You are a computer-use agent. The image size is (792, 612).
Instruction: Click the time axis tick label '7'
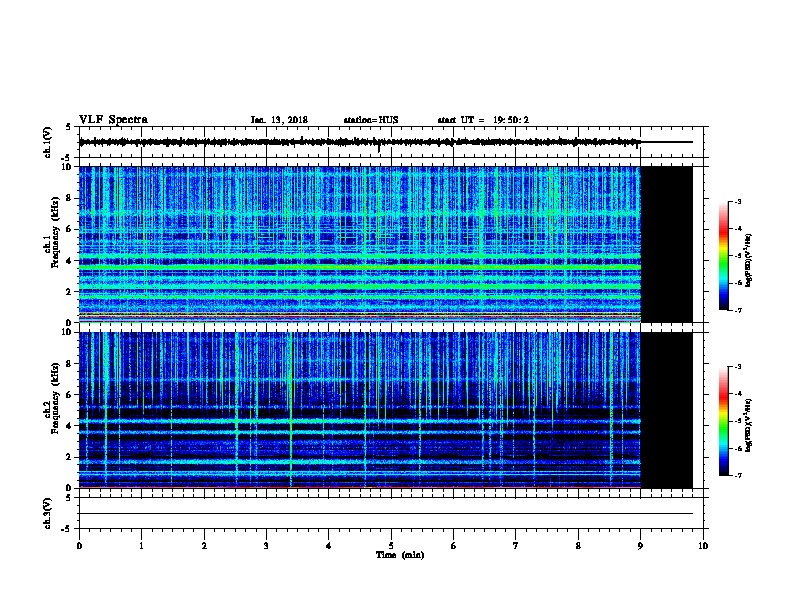coord(516,546)
